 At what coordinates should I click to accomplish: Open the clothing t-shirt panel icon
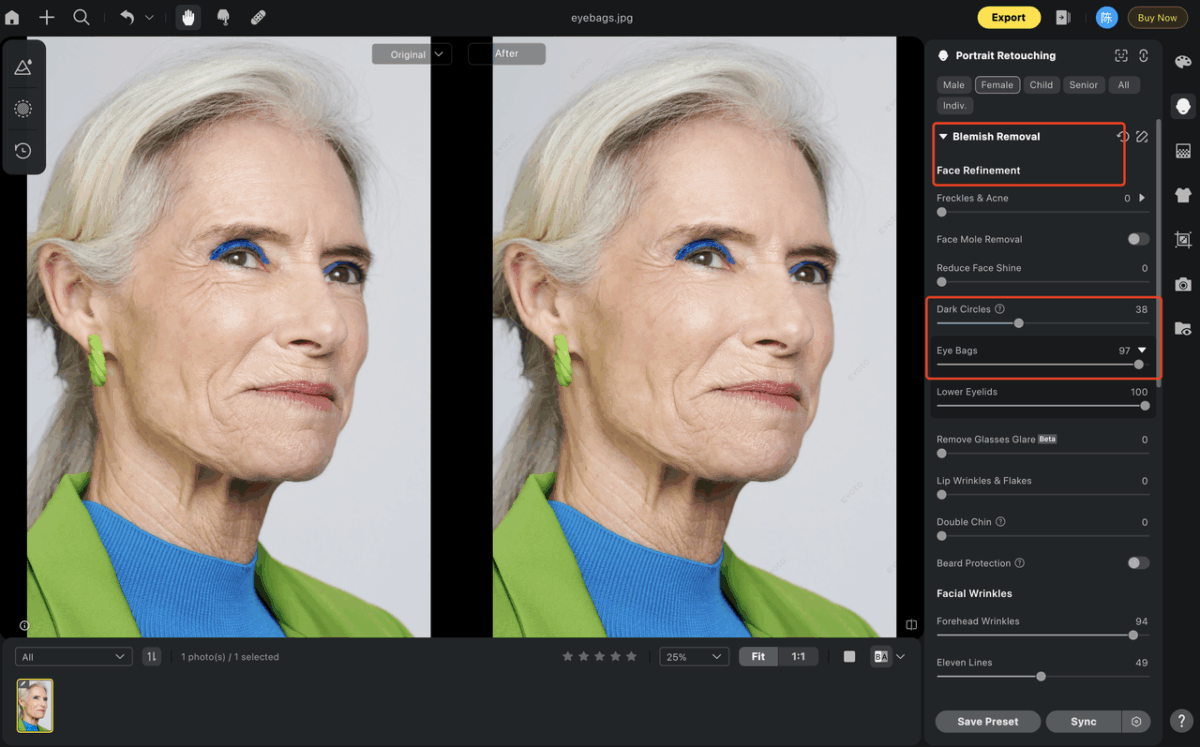coord(1183,195)
